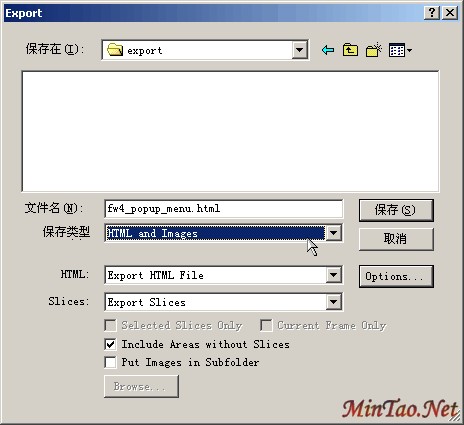Click the Browse... button
The height and width of the screenshot is (425, 464).
click(x=141, y=386)
